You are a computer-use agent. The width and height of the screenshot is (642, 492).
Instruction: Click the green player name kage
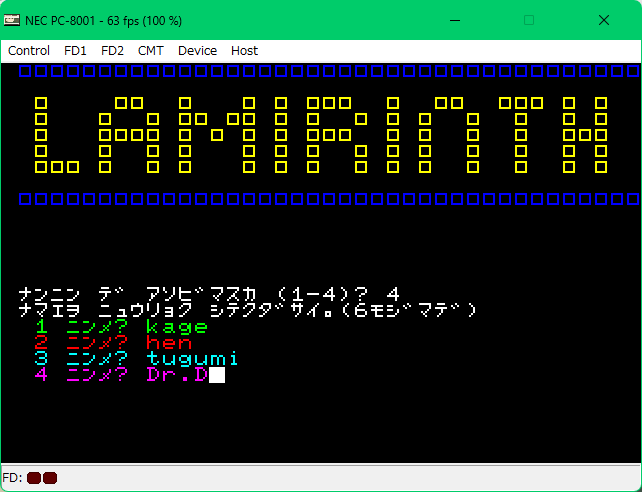click(177, 327)
